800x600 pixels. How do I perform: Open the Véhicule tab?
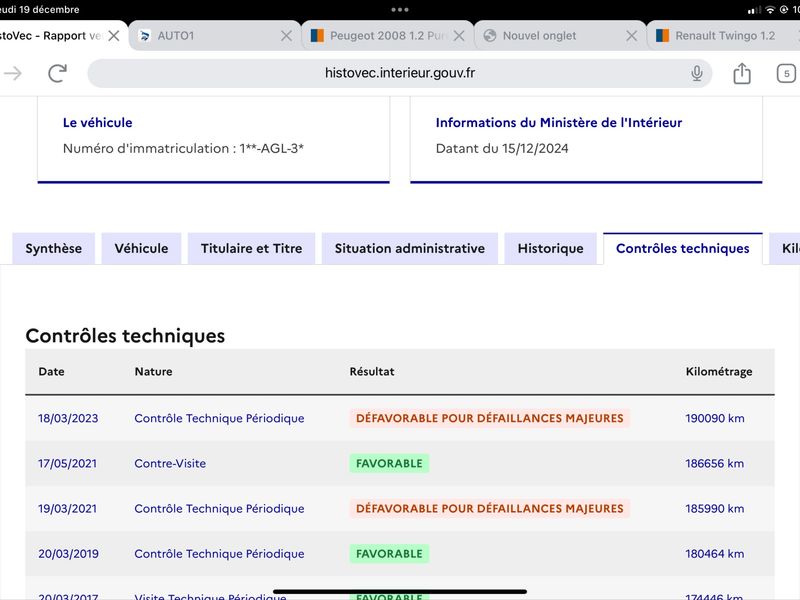tap(141, 248)
